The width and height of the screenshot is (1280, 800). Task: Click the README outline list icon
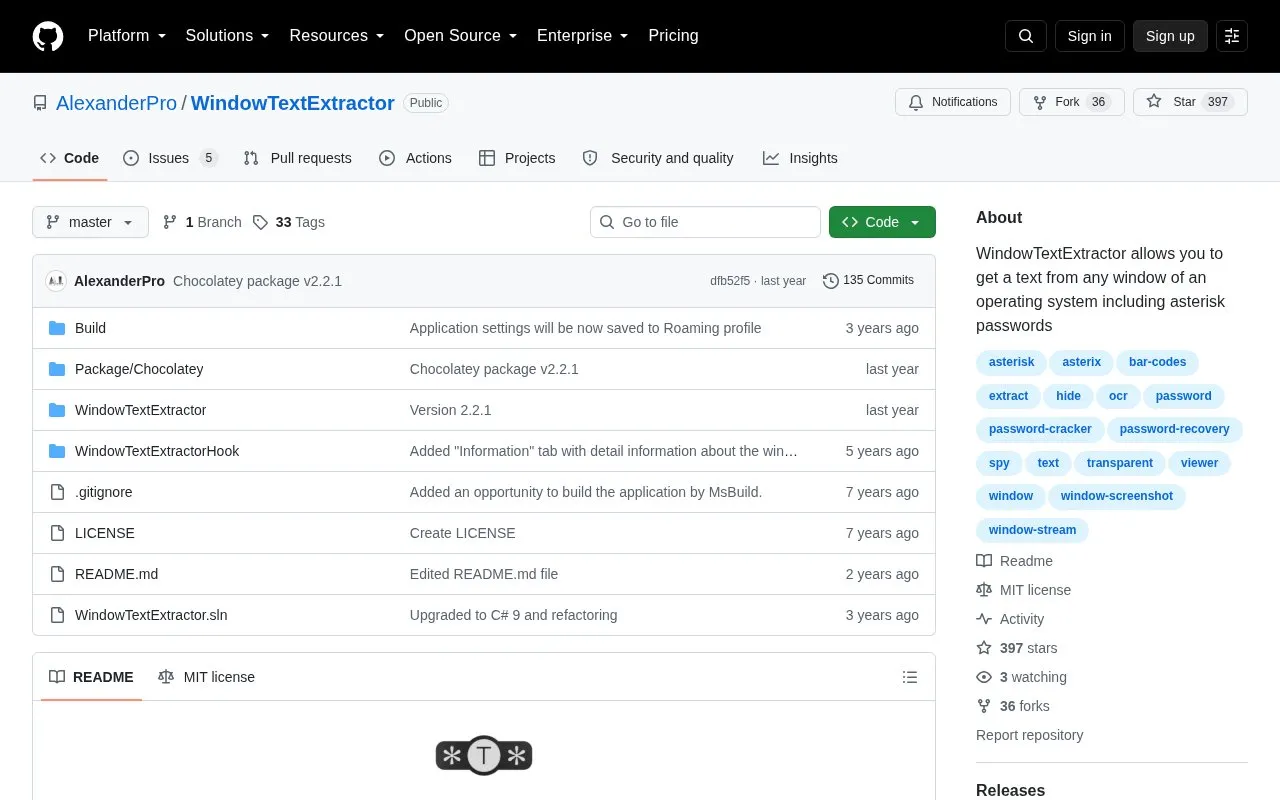click(x=910, y=677)
